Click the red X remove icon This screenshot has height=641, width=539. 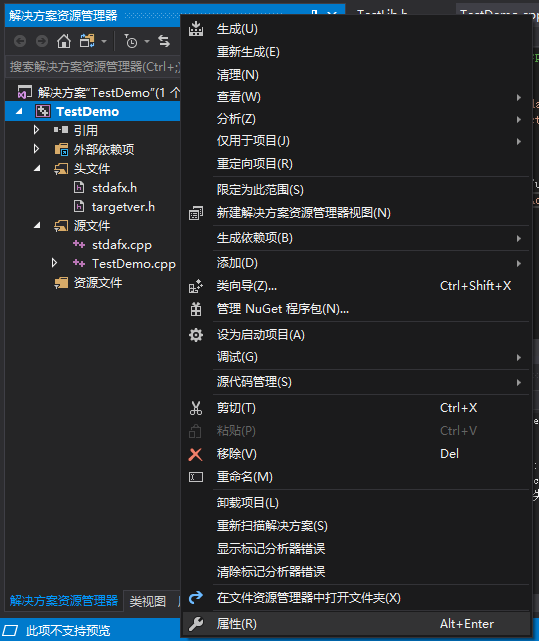click(x=195, y=454)
